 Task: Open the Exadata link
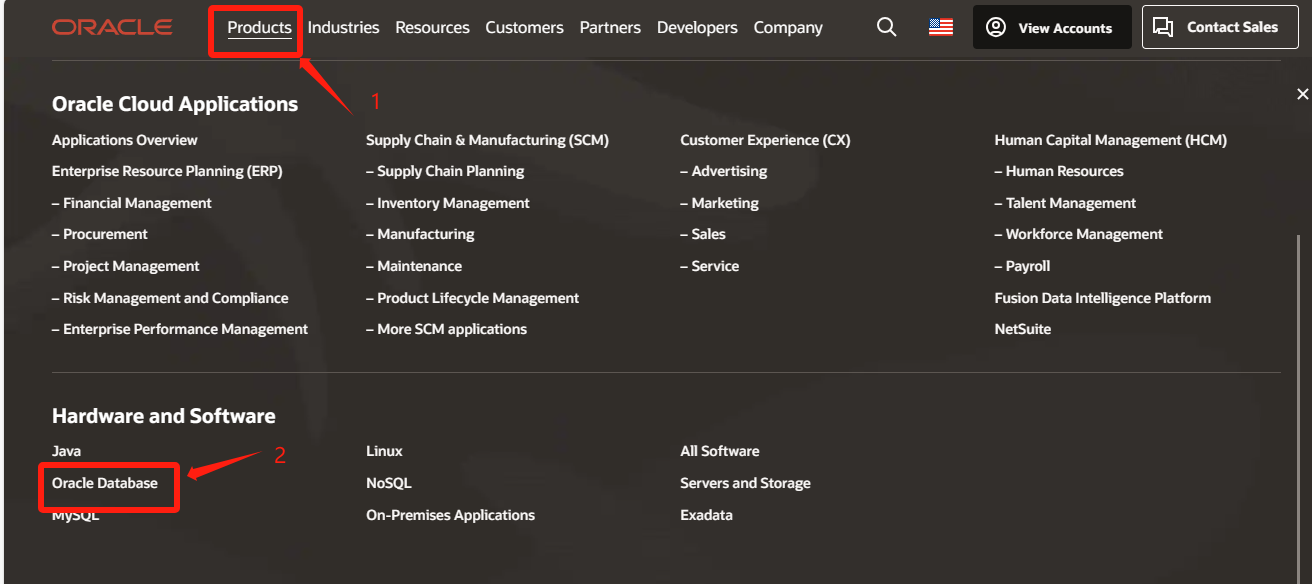706,515
